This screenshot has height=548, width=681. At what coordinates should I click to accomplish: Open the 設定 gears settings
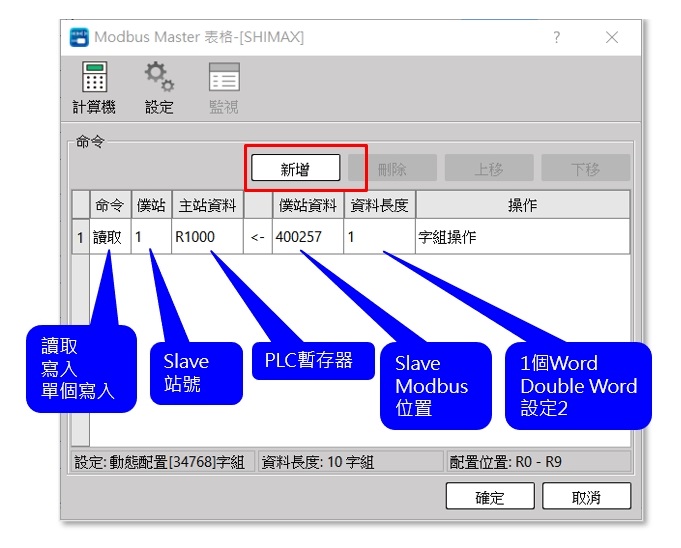159,88
